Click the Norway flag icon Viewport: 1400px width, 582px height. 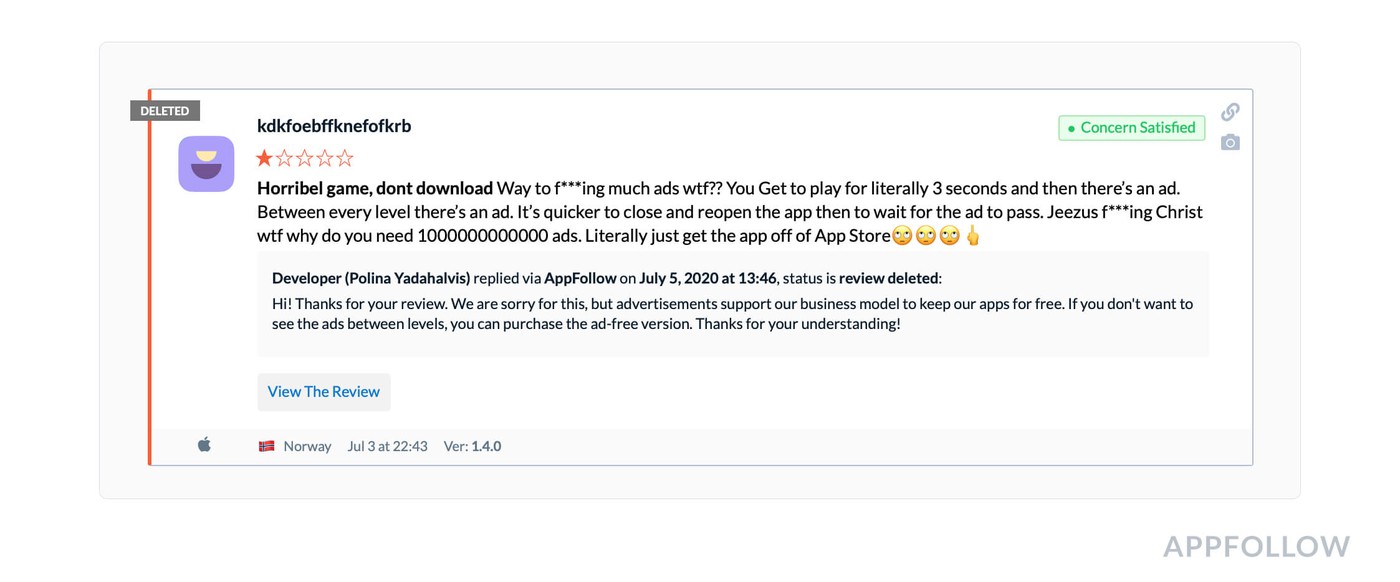pyautogui.click(x=266, y=446)
